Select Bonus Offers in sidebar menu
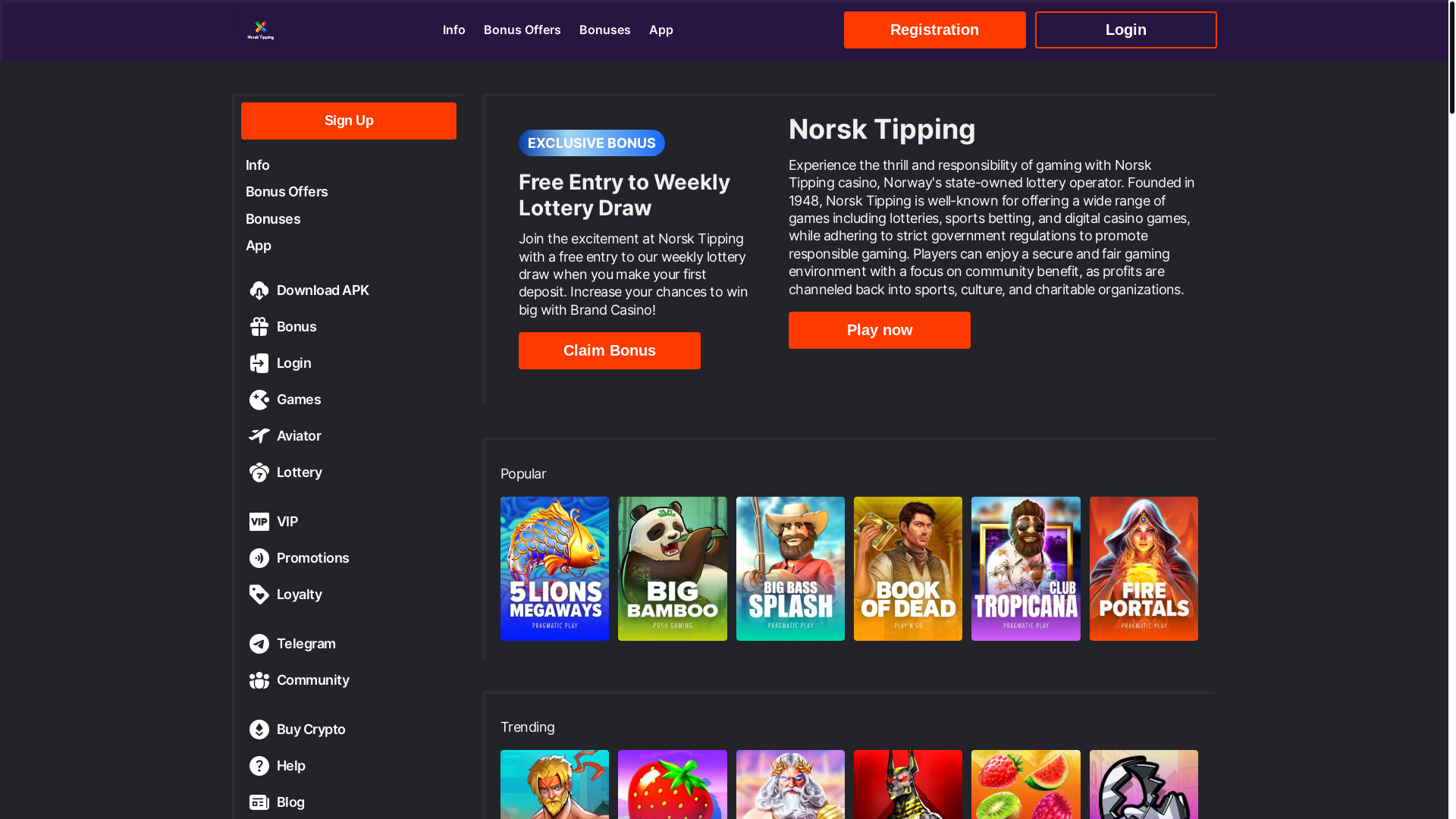Screen dimensions: 1456x819 [287, 192]
